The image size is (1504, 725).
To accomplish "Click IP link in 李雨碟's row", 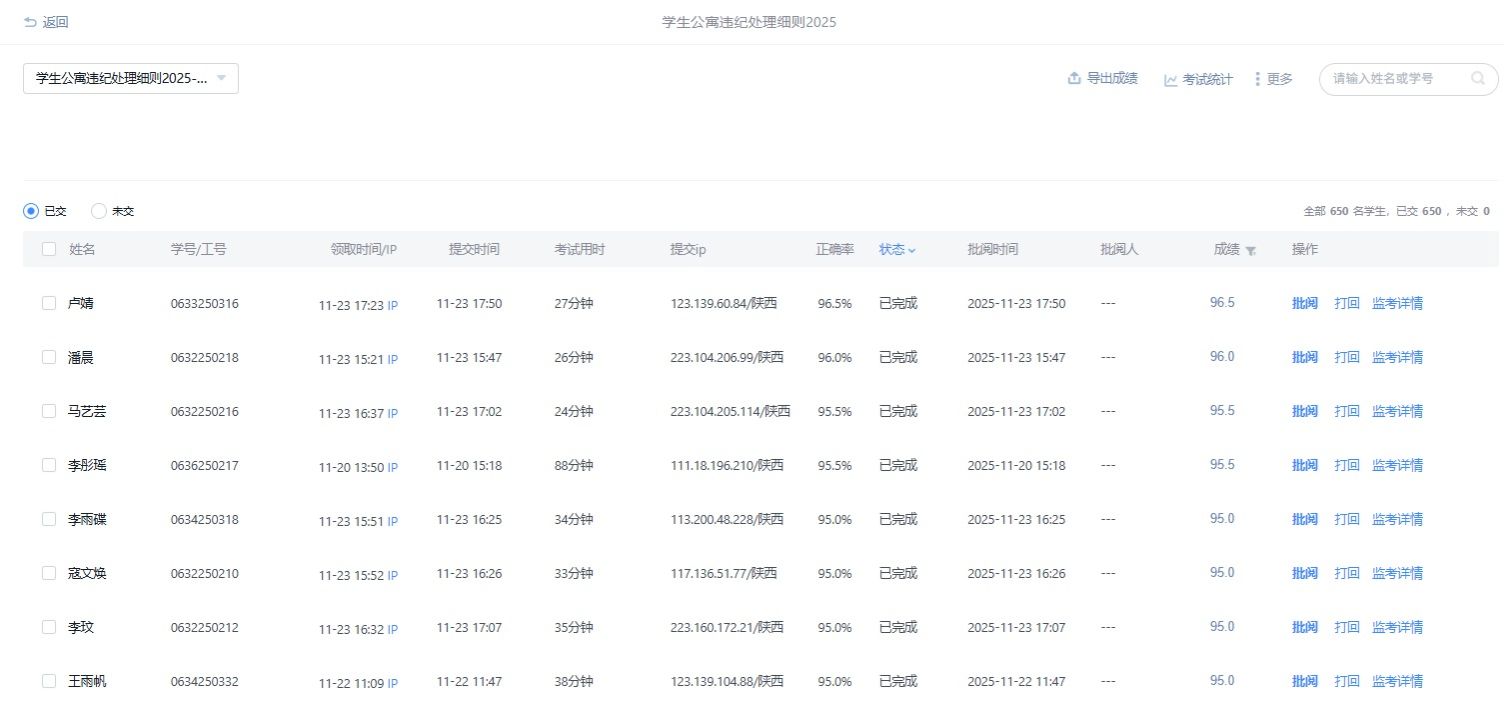I will tap(392, 521).
